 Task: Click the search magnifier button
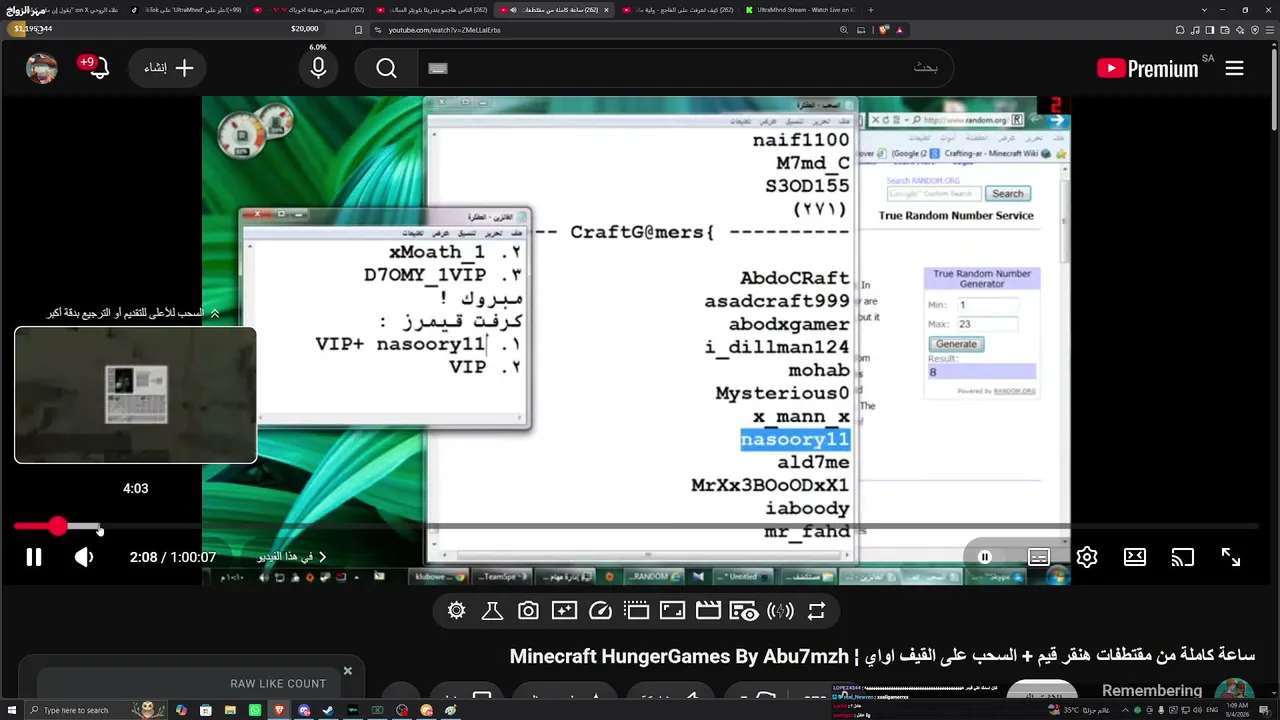[x=387, y=68]
